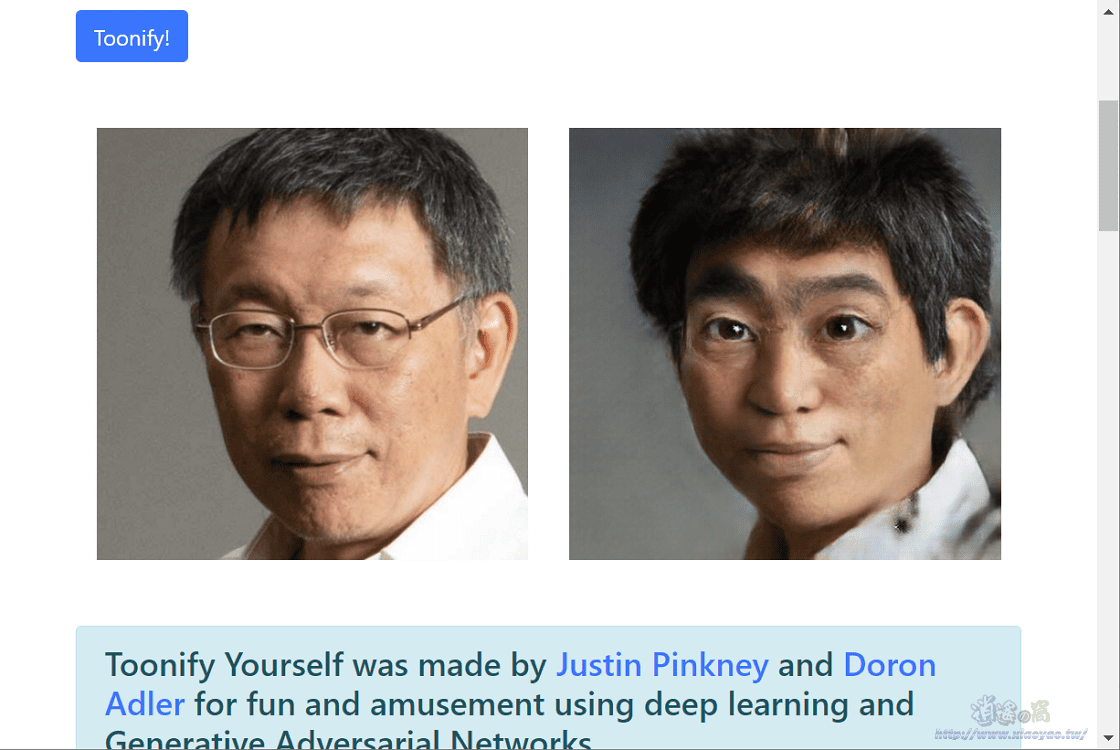Click the 'Generative Adversarial Networks' text
This screenshot has width=1120, height=750.
point(348,739)
